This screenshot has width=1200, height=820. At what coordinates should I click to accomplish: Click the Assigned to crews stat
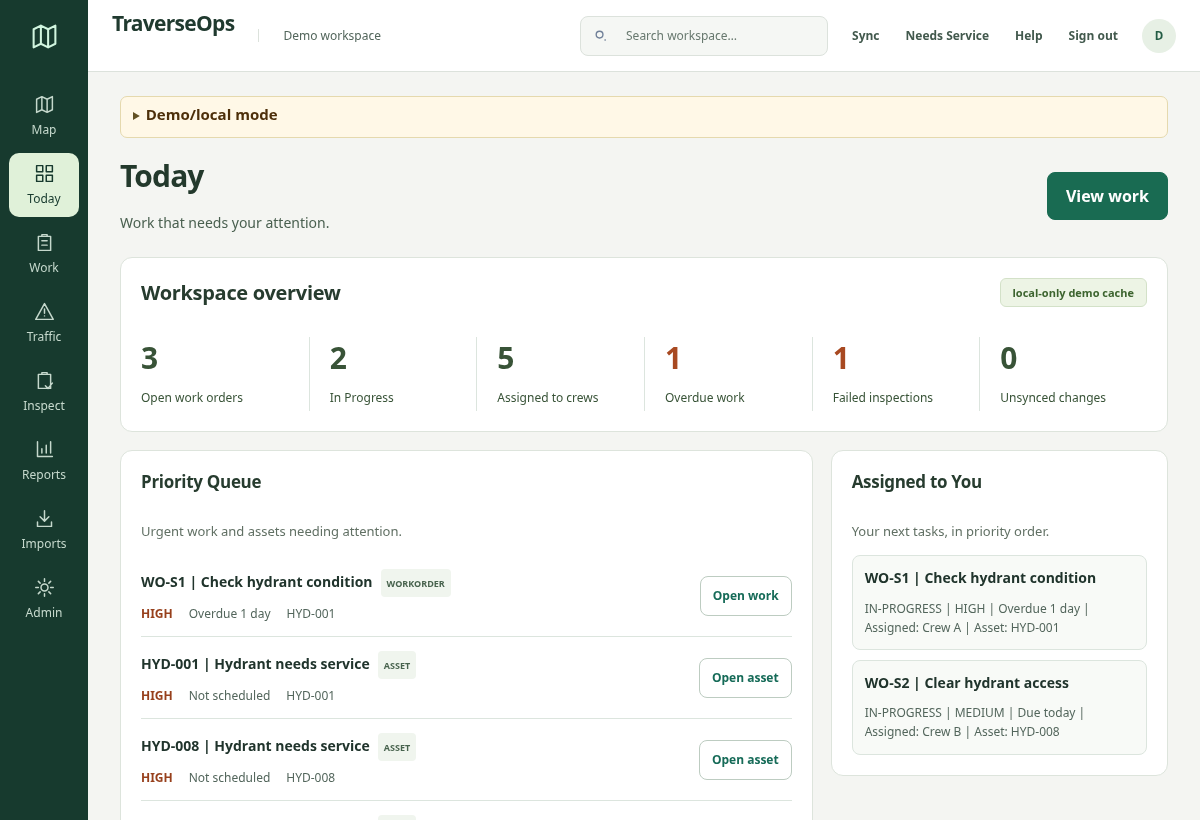point(560,374)
